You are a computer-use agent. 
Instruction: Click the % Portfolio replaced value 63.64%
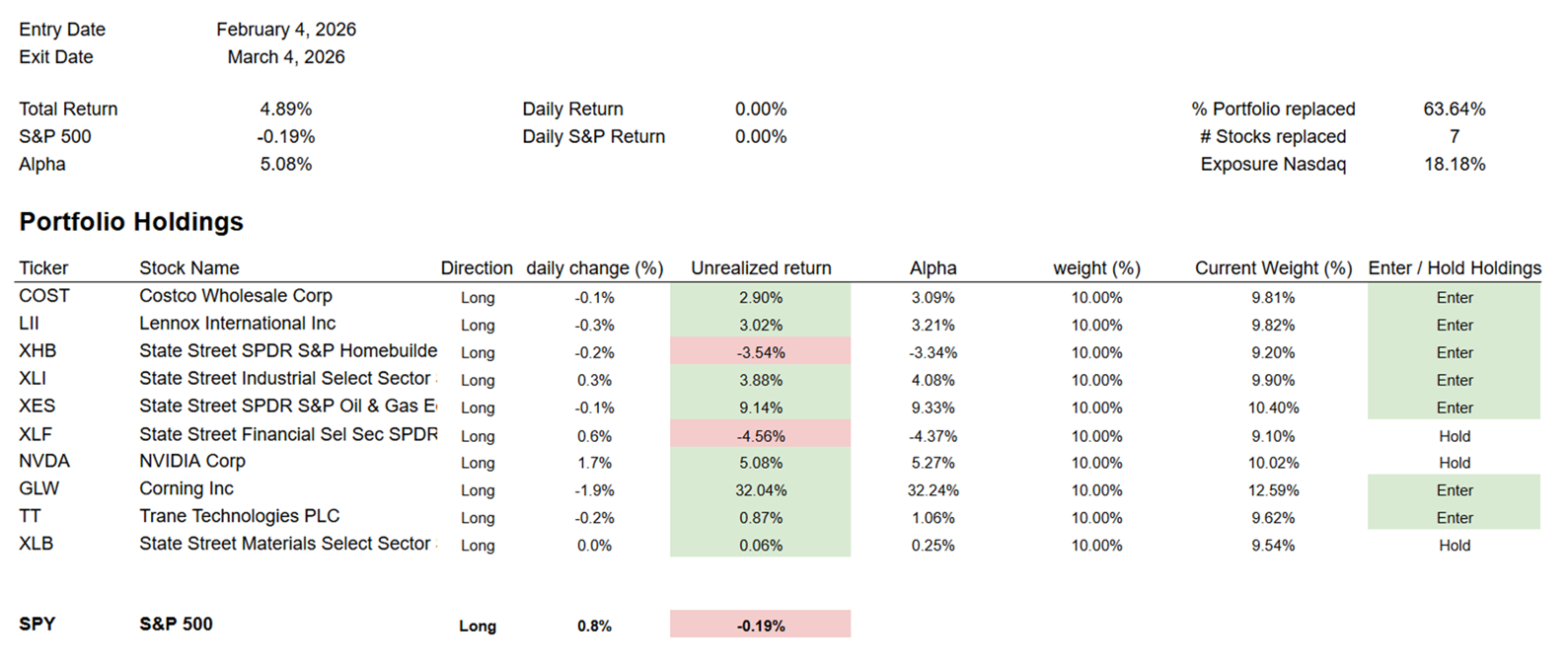click(x=1454, y=110)
